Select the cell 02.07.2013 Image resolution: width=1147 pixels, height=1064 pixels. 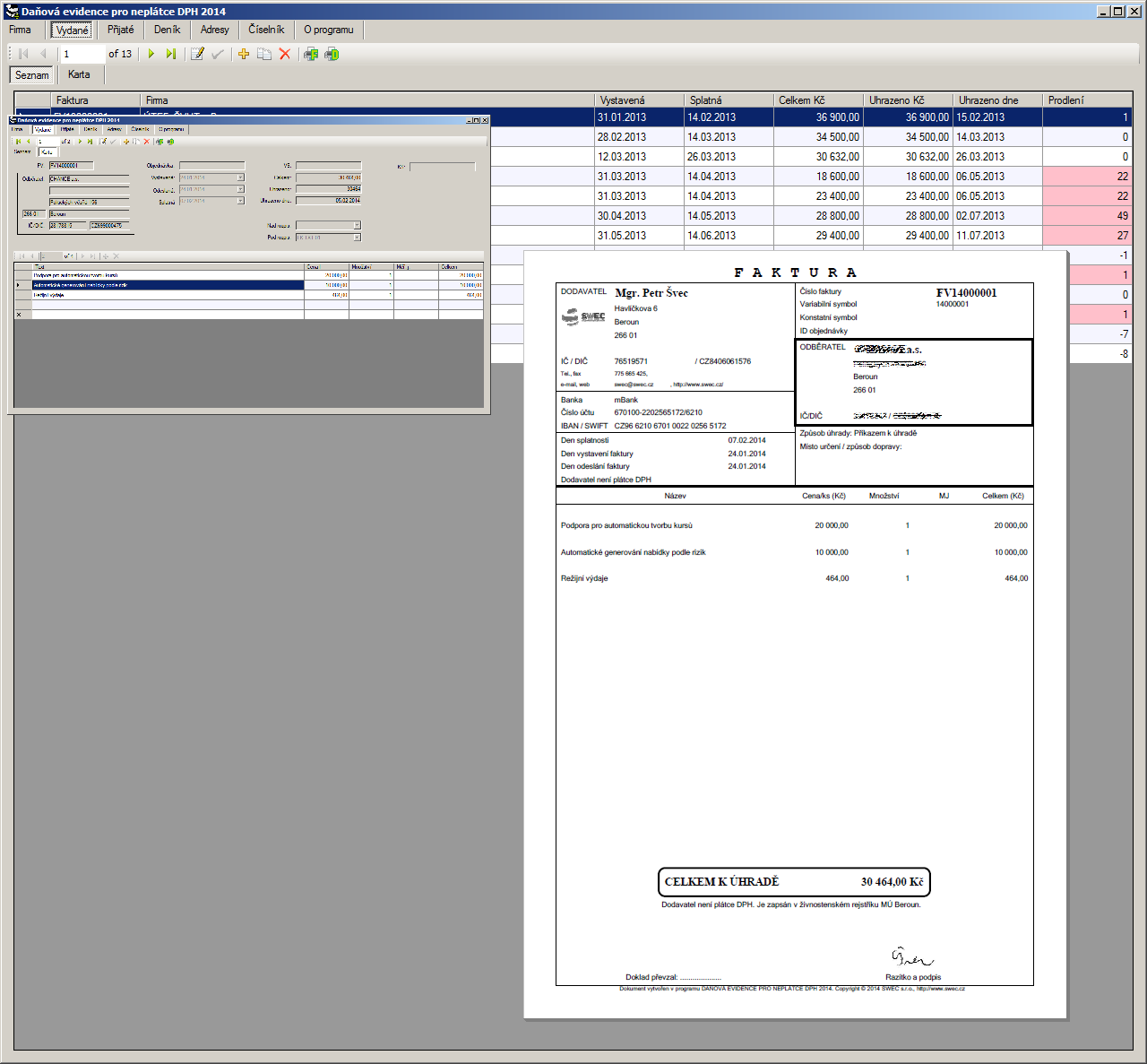[998, 216]
